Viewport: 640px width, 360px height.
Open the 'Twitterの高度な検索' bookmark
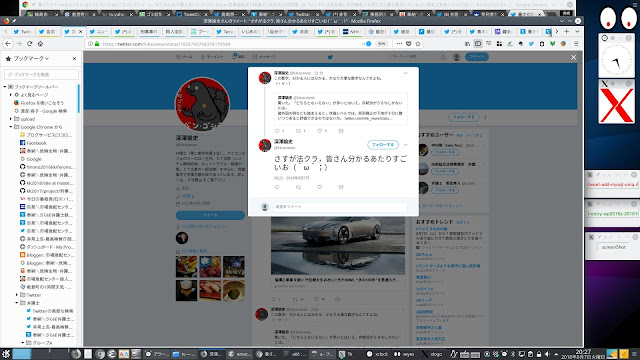pos(49,311)
